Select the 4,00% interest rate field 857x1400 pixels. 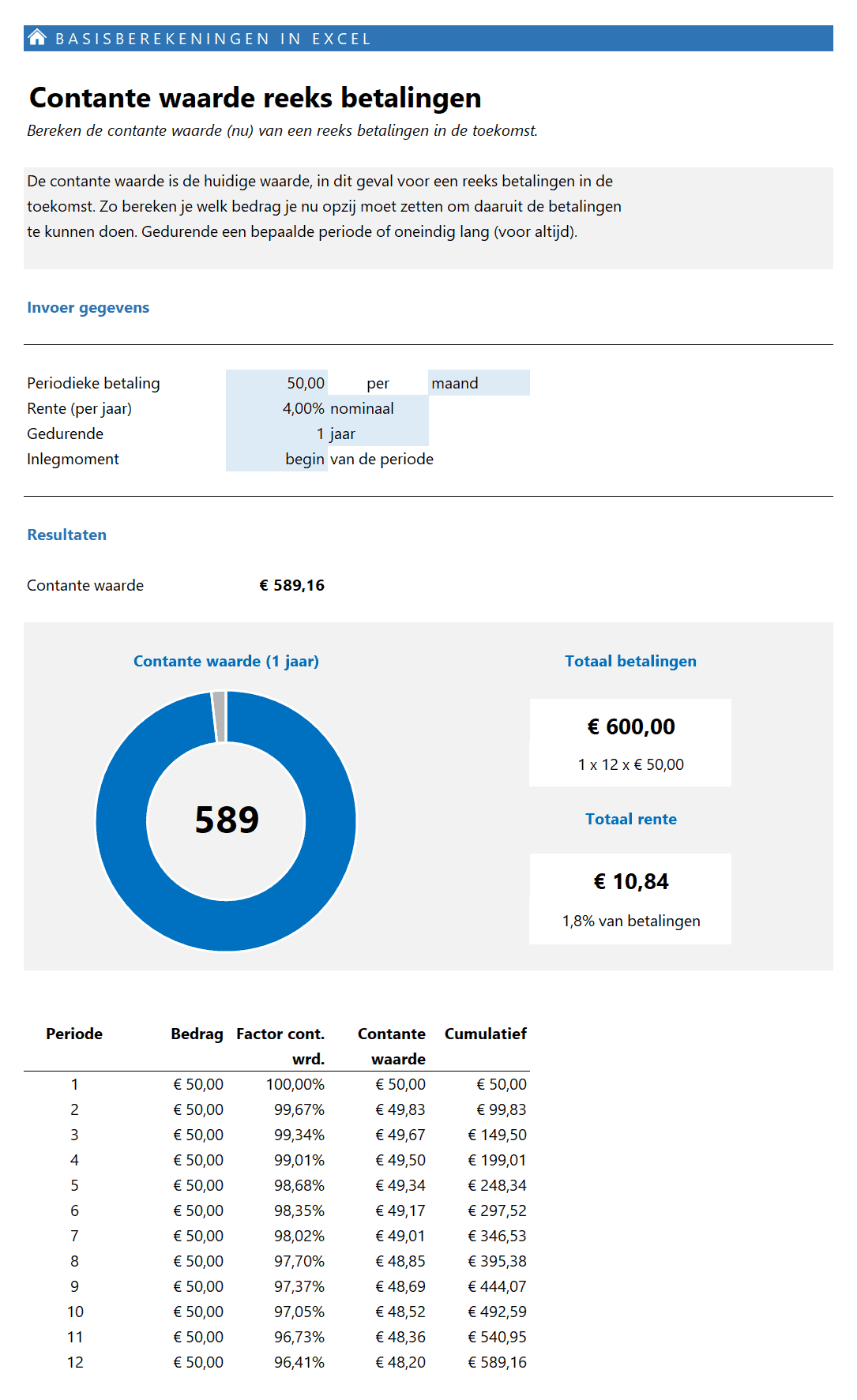[x=277, y=408]
